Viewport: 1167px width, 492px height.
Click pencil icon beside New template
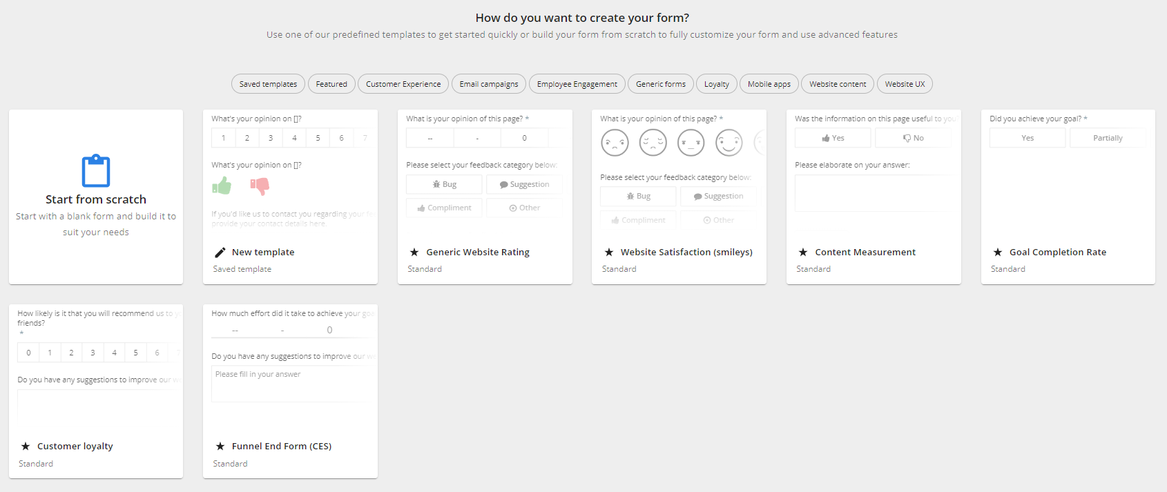tap(220, 252)
